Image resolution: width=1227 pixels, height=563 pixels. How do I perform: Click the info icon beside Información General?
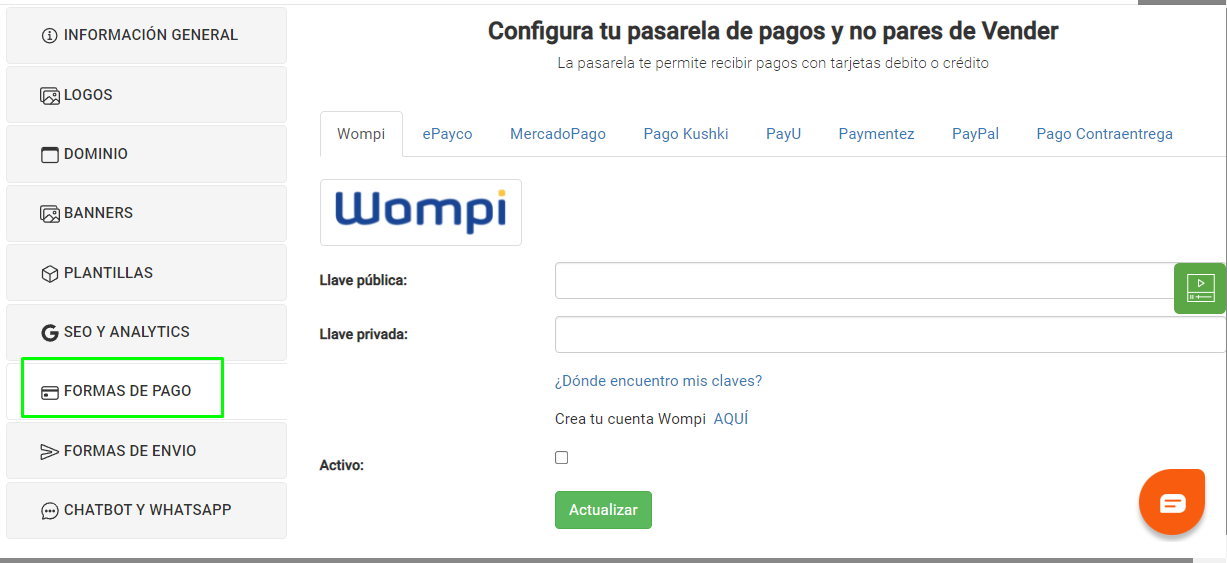[x=50, y=36]
